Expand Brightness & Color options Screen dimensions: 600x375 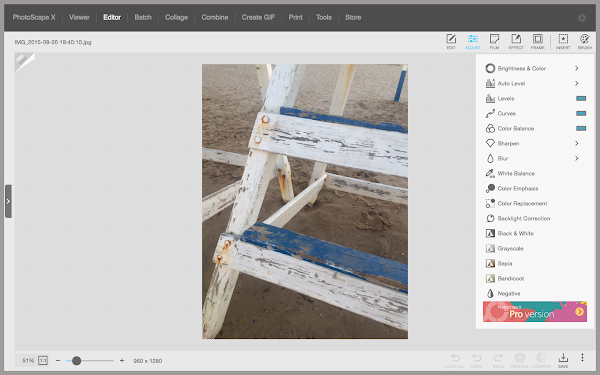coord(576,68)
